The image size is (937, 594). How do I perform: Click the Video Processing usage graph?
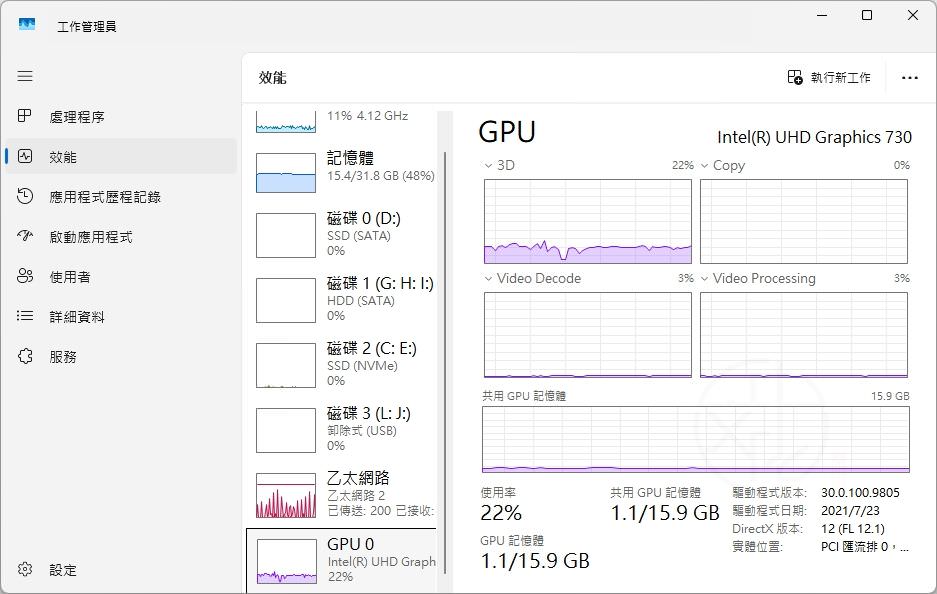(x=804, y=335)
